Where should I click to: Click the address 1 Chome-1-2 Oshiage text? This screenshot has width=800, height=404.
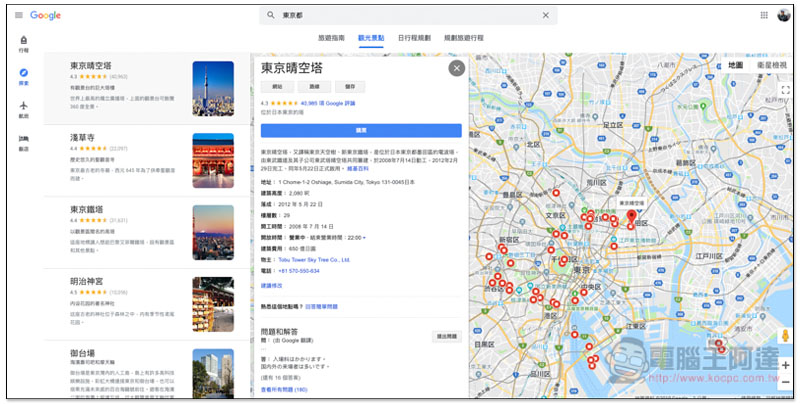tap(346, 182)
